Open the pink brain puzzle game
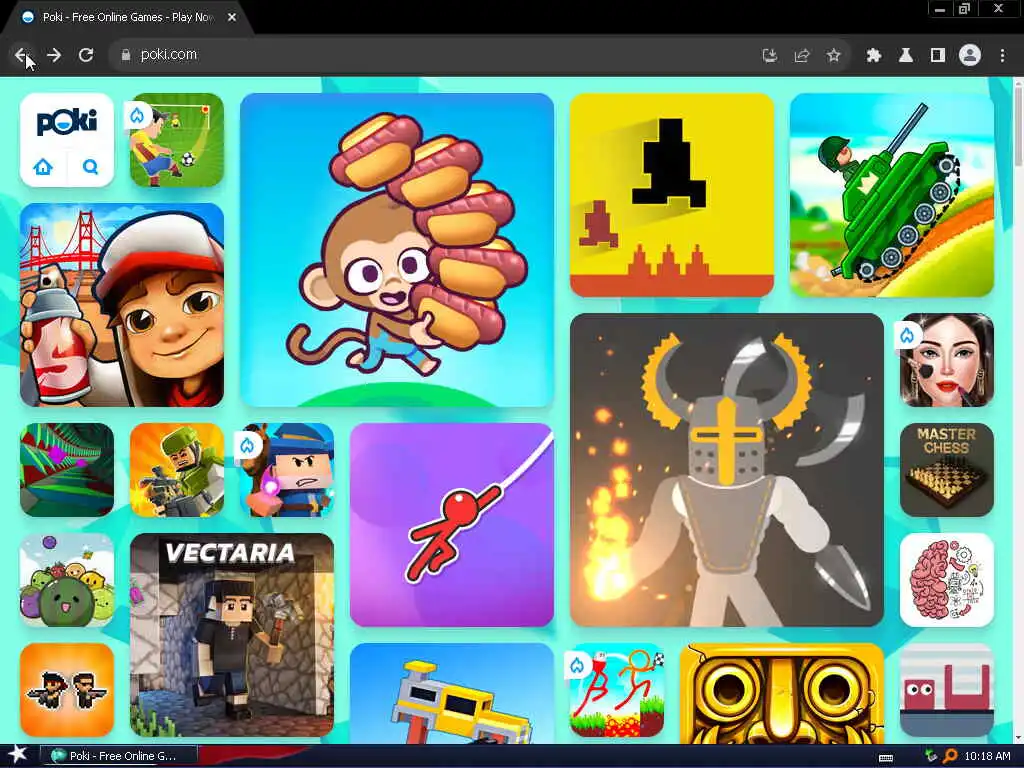Viewport: 1024px width, 768px height. click(947, 580)
